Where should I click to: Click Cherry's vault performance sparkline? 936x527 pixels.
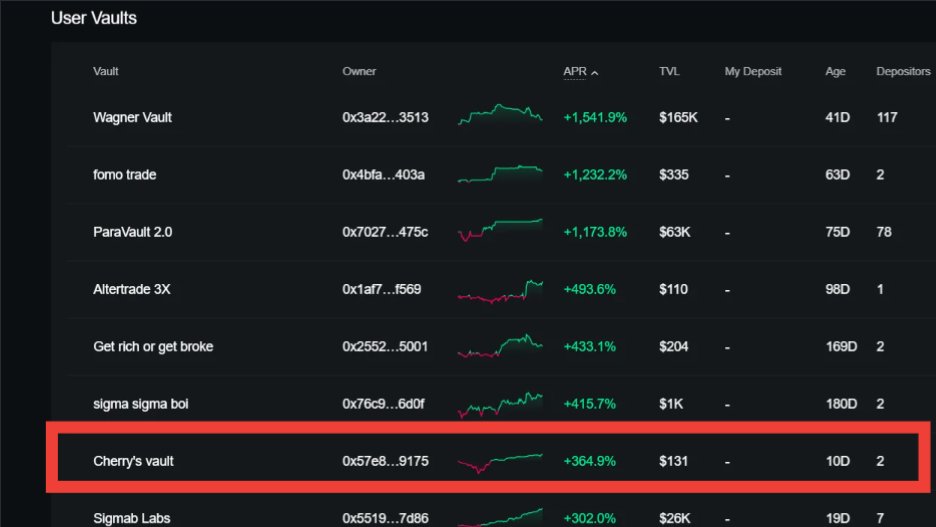(500, 463)
